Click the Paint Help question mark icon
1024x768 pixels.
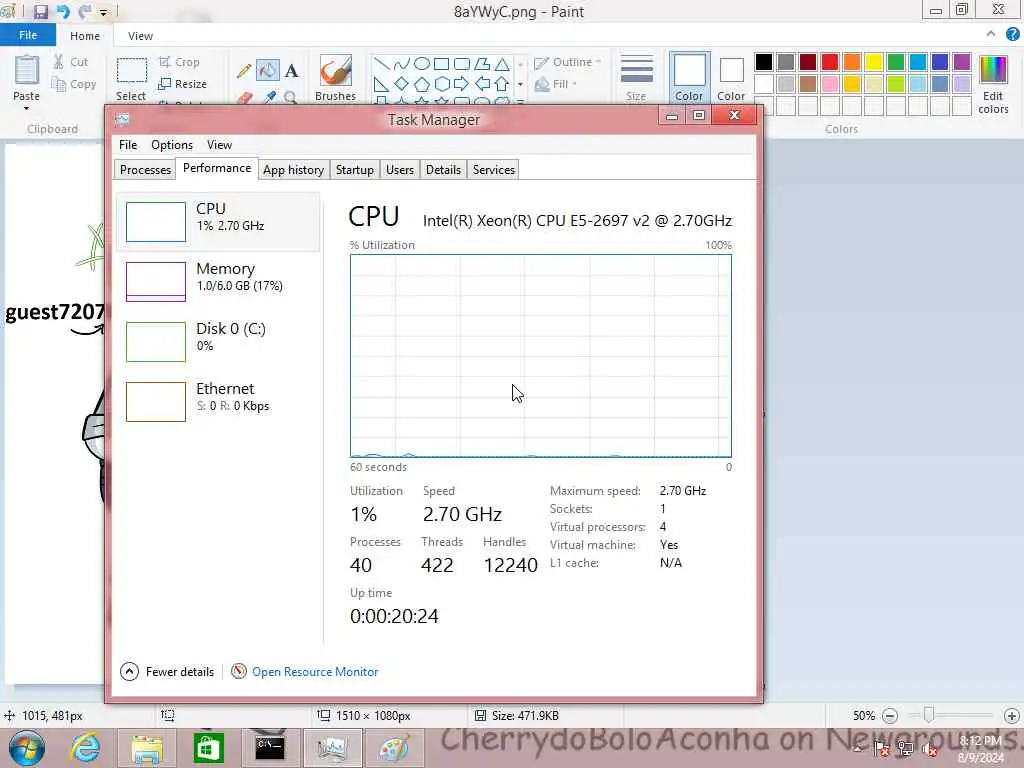[1013, 34]
